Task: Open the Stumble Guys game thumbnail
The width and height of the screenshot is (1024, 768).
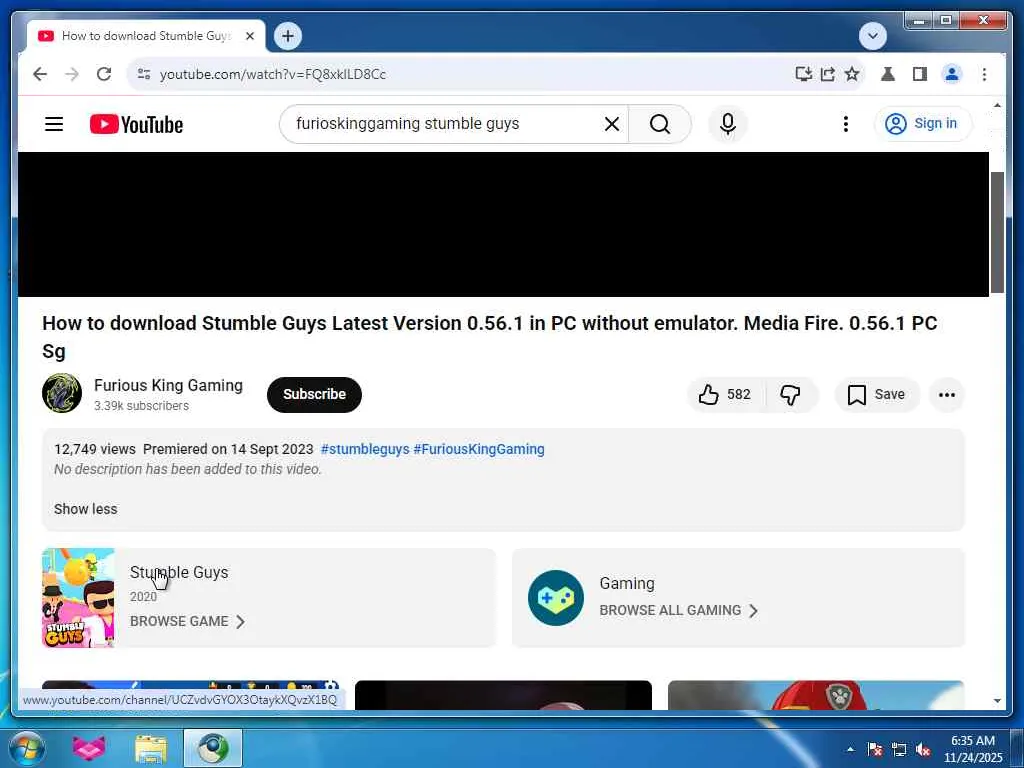Action: 78,598
